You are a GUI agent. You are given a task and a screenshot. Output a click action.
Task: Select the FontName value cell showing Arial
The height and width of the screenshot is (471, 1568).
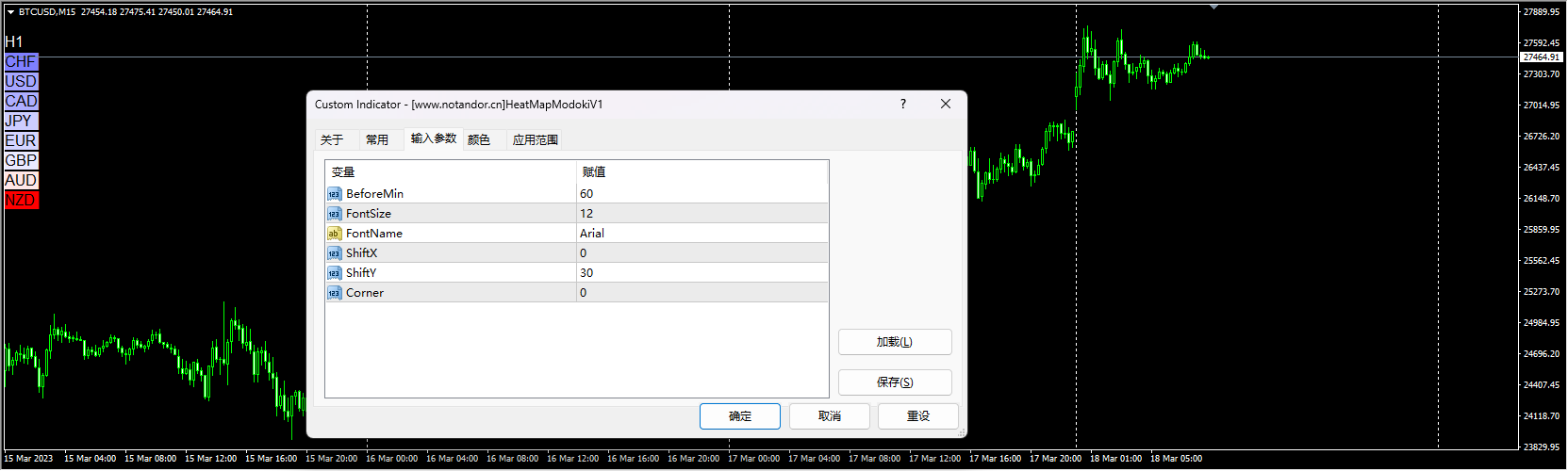701,234
